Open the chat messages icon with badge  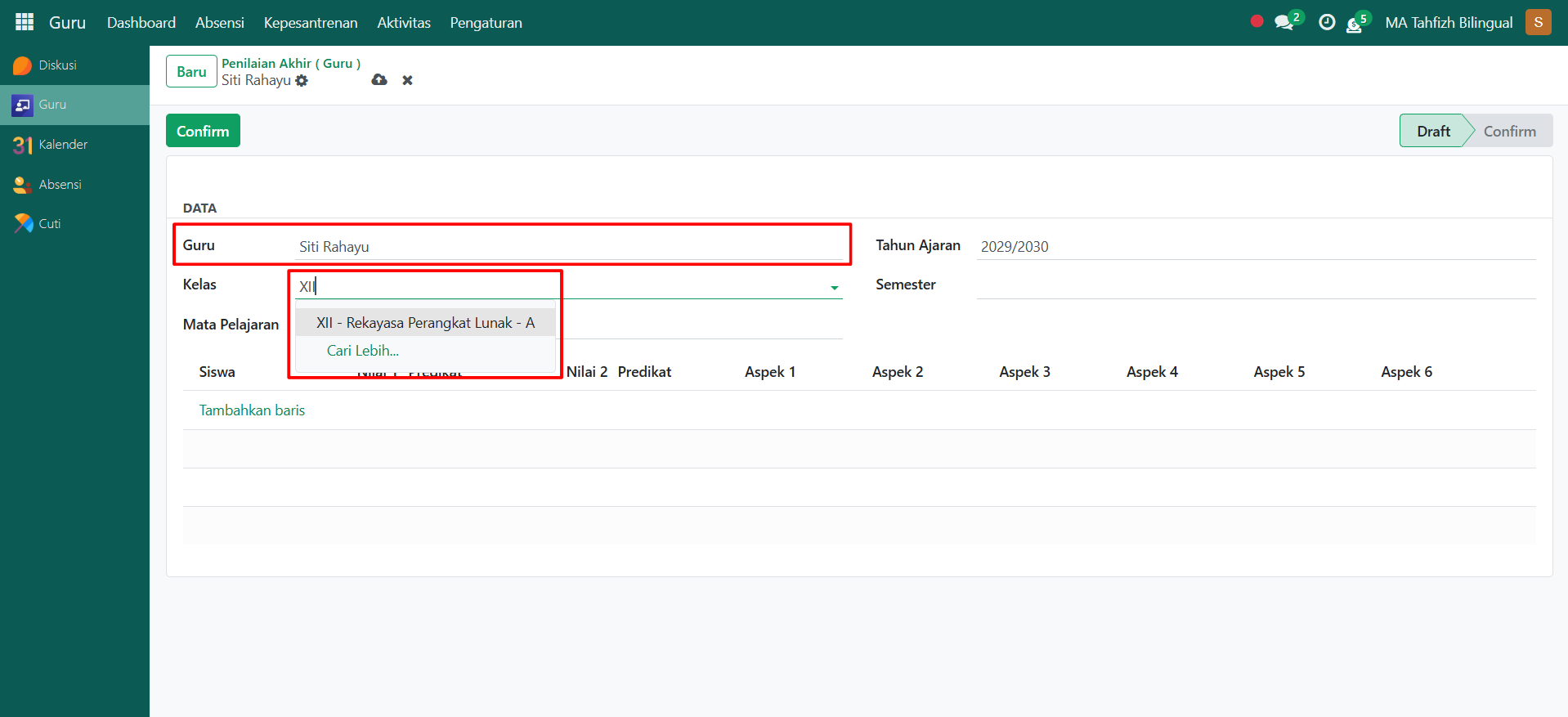[x=1285, y=22]
